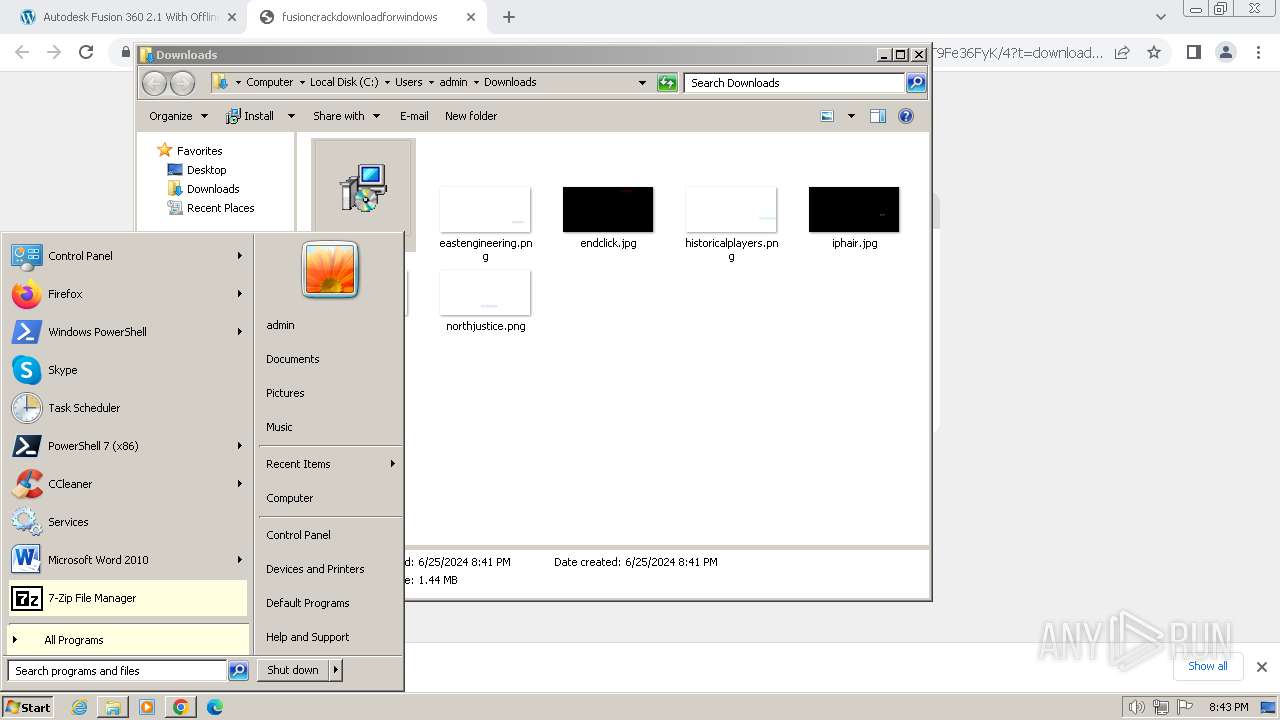1280x720 pixels.
Task: Share this page from Chrome address bar
Action: [x=1122, y=52]
